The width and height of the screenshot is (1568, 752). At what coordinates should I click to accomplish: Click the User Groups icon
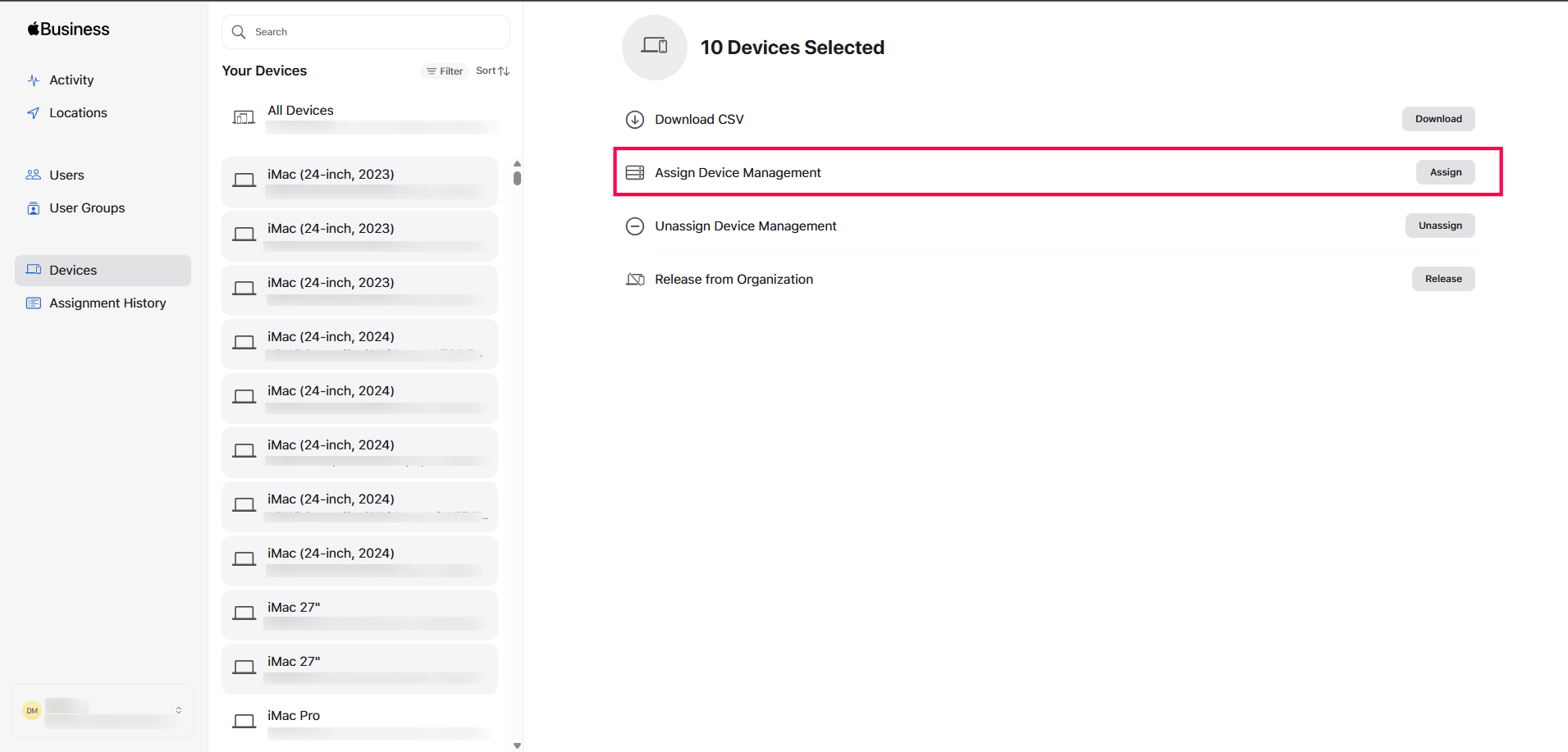(x=34, y=208)
